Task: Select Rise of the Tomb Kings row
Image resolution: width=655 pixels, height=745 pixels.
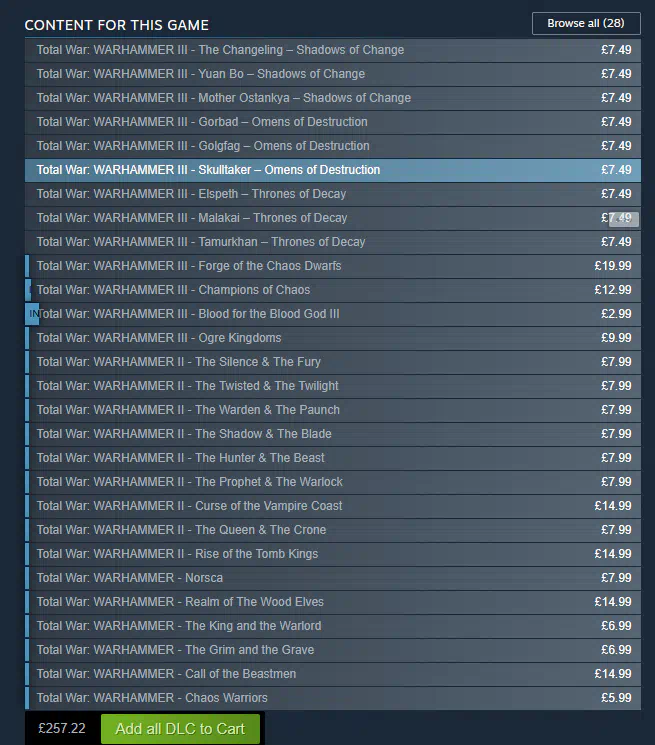Action: 332,554
